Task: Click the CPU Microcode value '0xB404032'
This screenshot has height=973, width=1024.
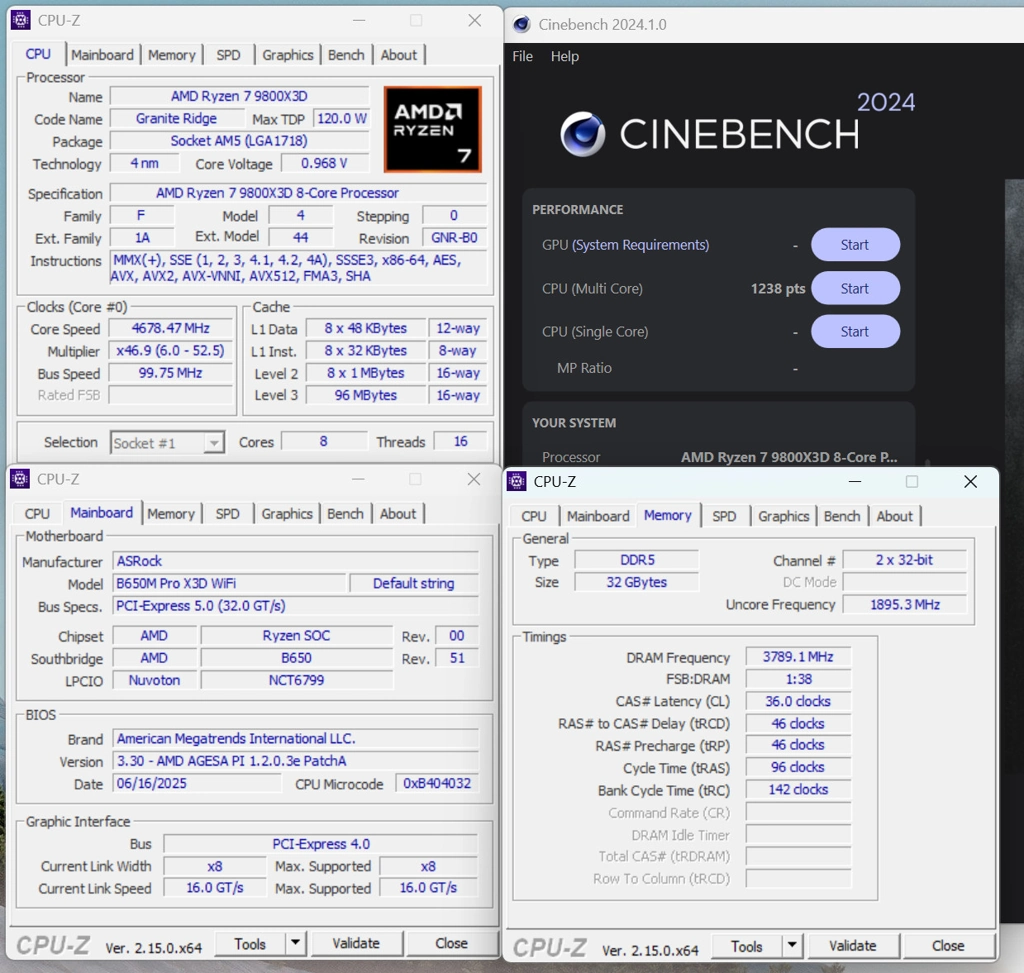Action: coord(437,783)
